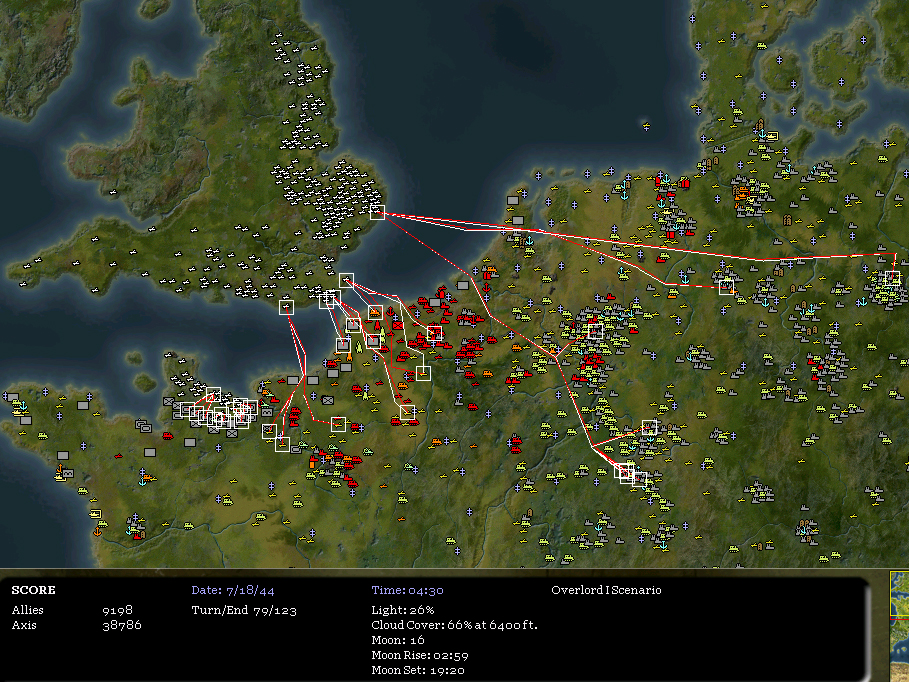
Task: Click the yellow-framed ship icon on the French Atlantic coast
Action: pyautogui.click(x=96, y=514)
